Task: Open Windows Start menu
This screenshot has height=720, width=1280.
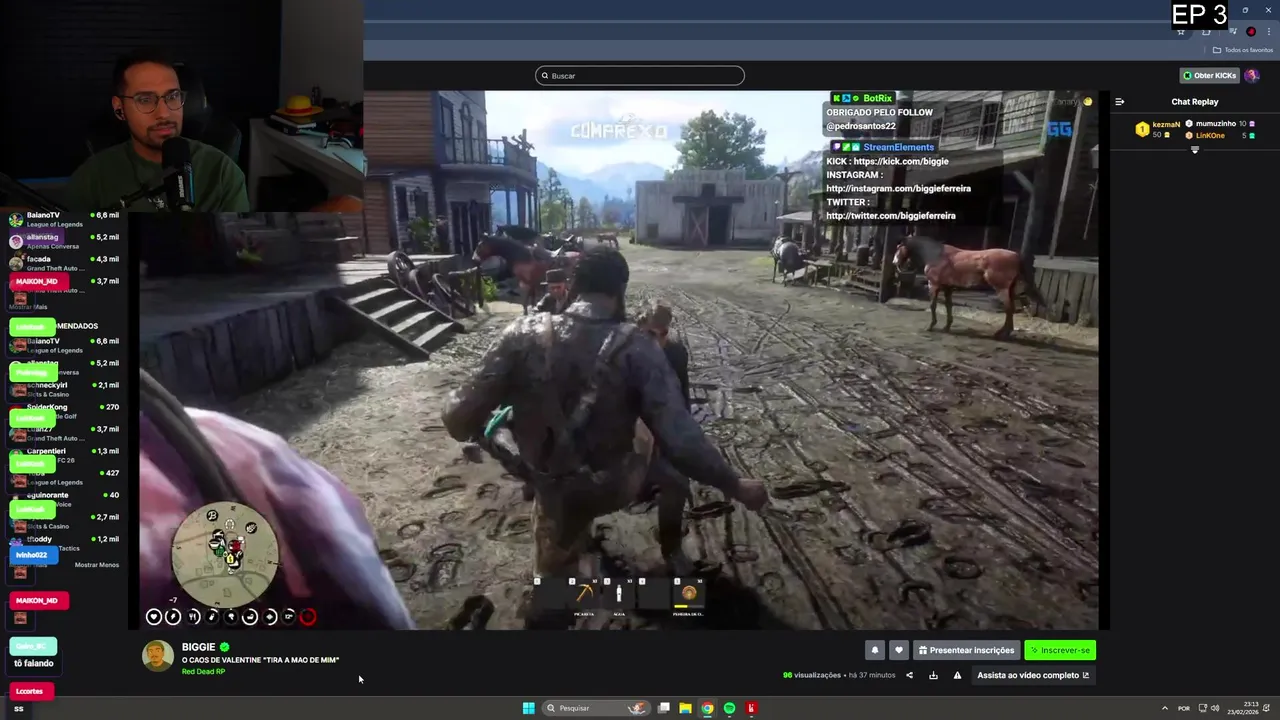Action: [528, 708]
